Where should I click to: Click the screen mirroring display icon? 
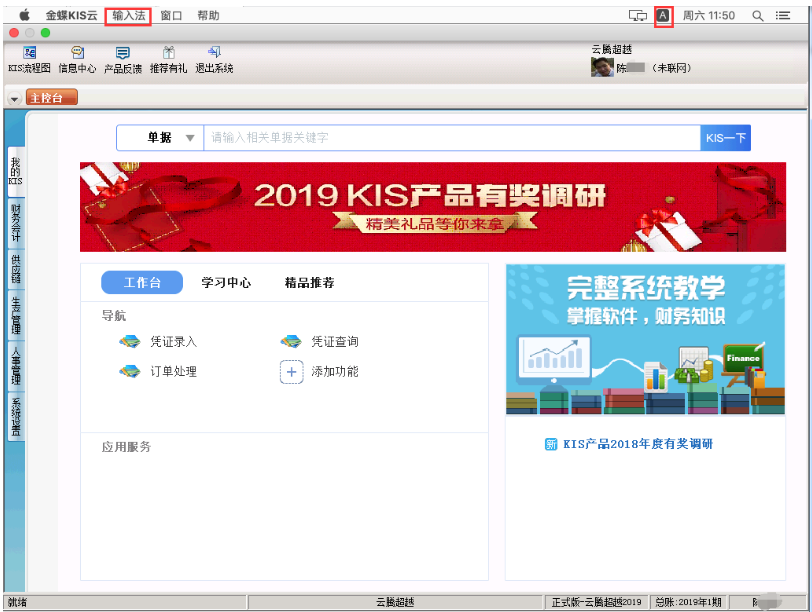[637, 16]
